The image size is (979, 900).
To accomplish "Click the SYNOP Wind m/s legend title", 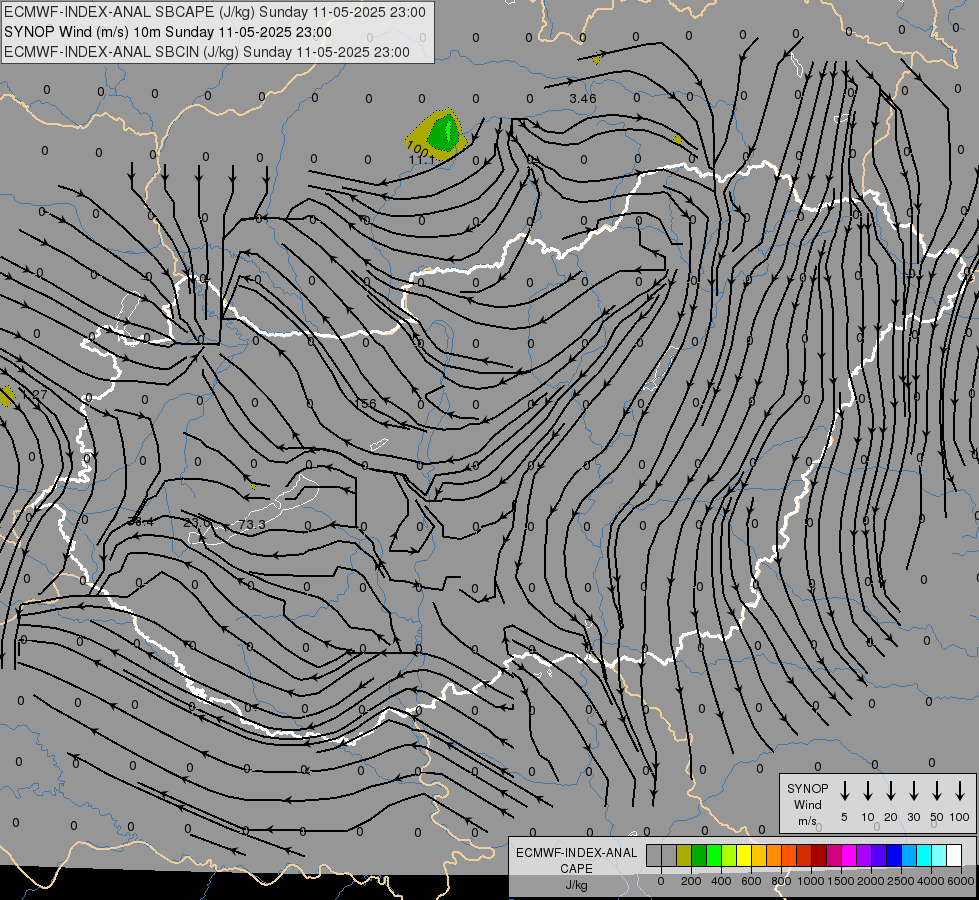I will tap(807, 804).
